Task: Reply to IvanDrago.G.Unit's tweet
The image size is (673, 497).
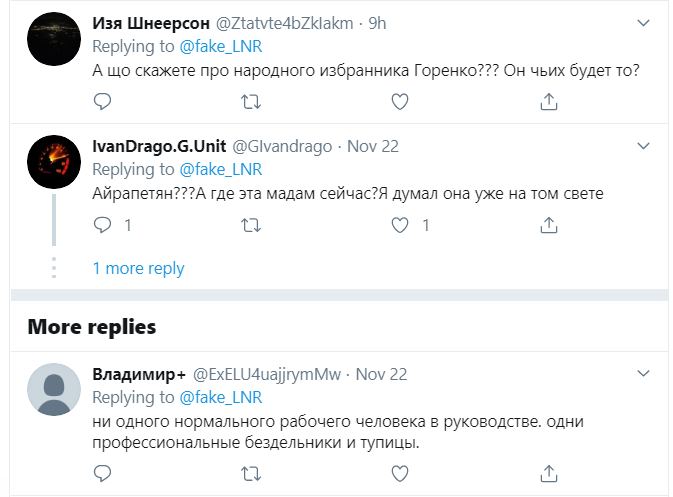Action: click(102, 225)
